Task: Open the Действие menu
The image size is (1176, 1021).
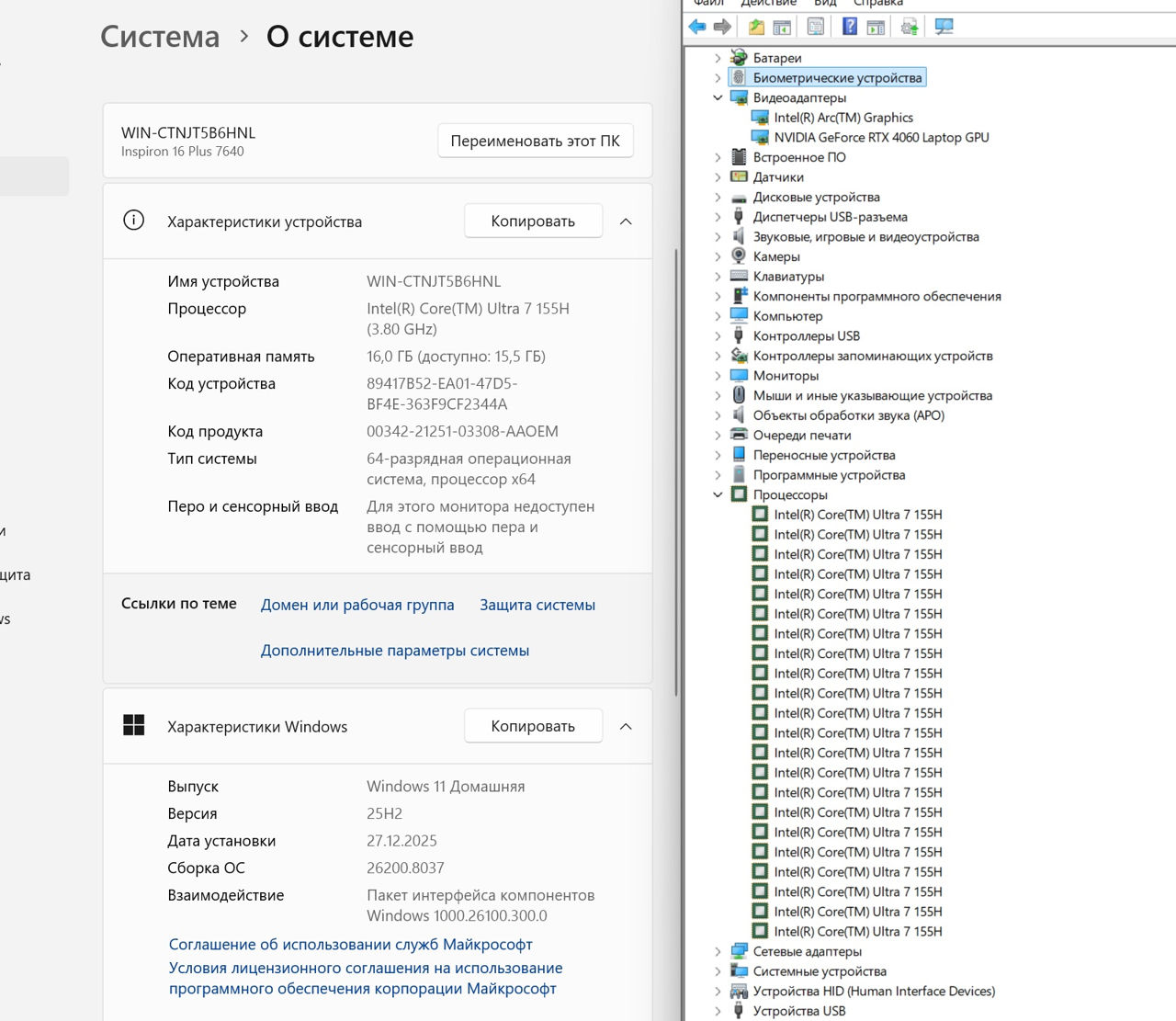Action: (x=768, y=3)
